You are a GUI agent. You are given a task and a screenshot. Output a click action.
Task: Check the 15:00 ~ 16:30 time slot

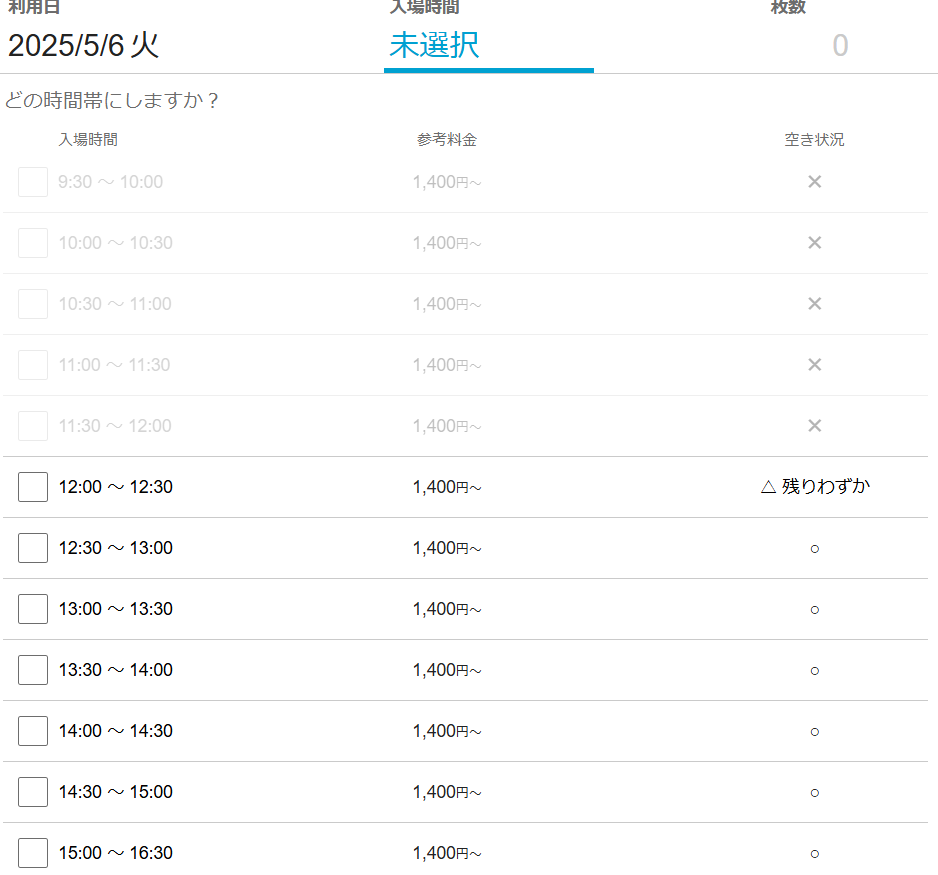[x=33, y=853]
